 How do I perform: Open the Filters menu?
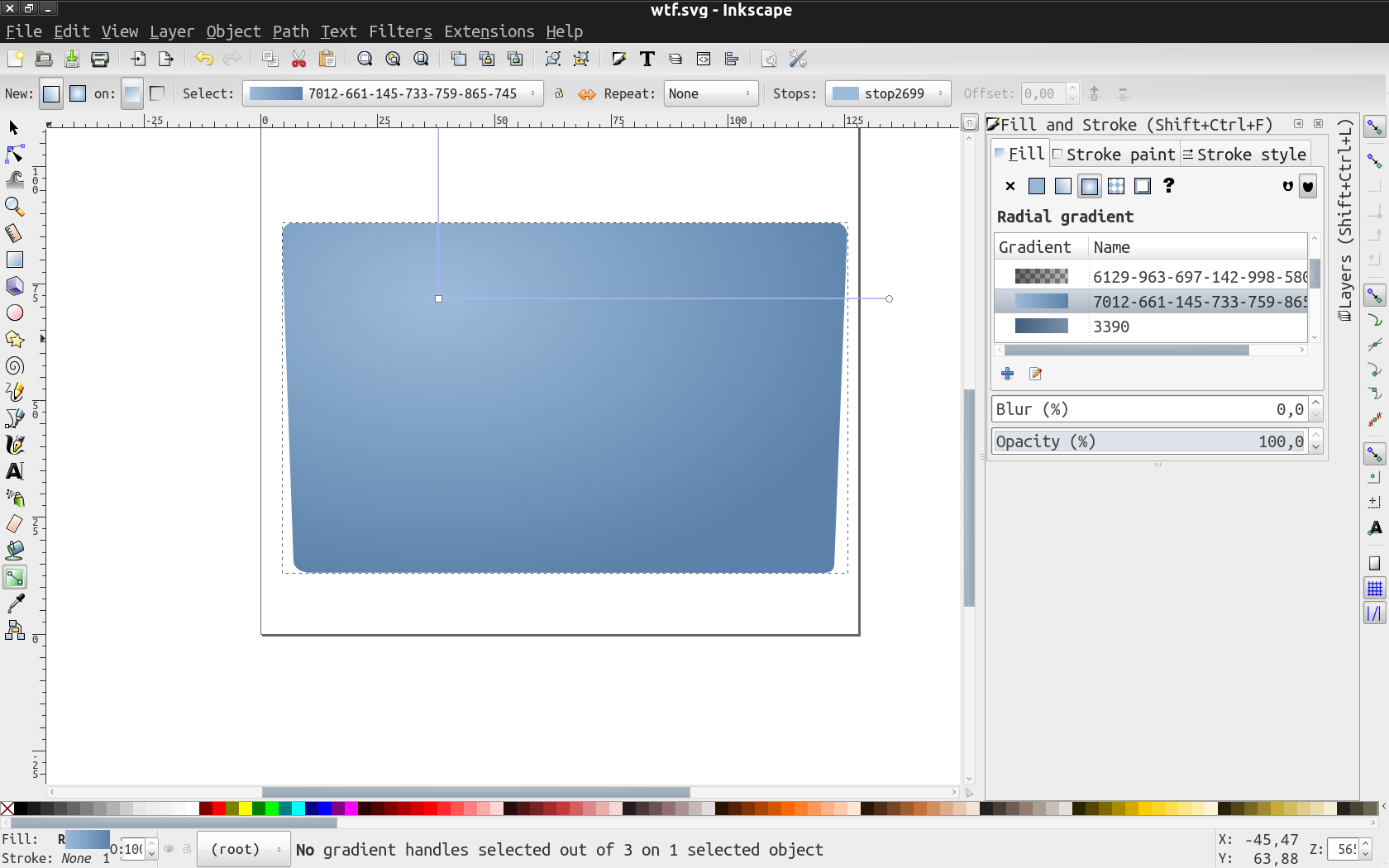coord(399,31)
